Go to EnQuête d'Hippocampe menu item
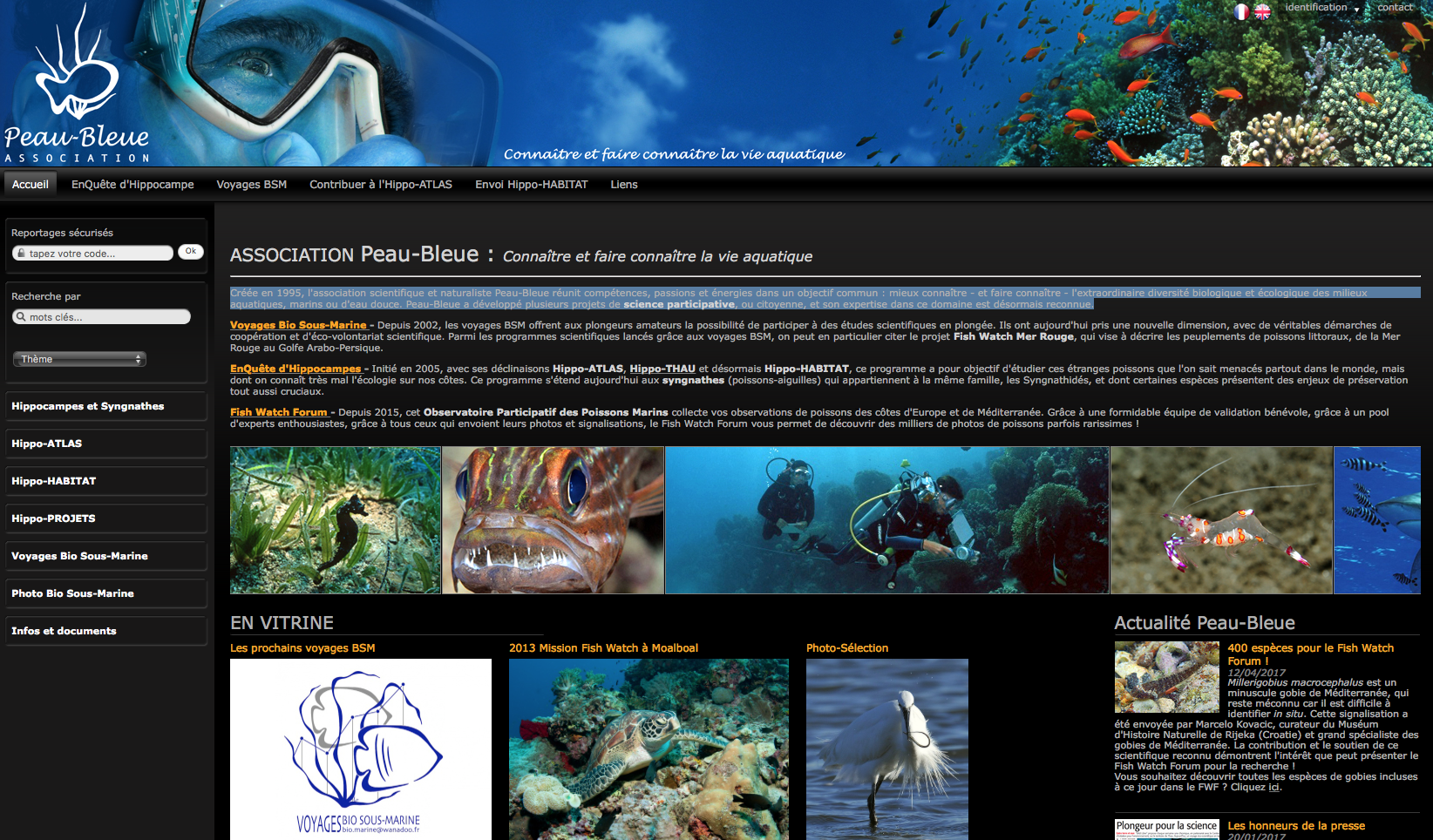Image resolution: width=1433 pixels, height=840 pixels. point(132,185)
